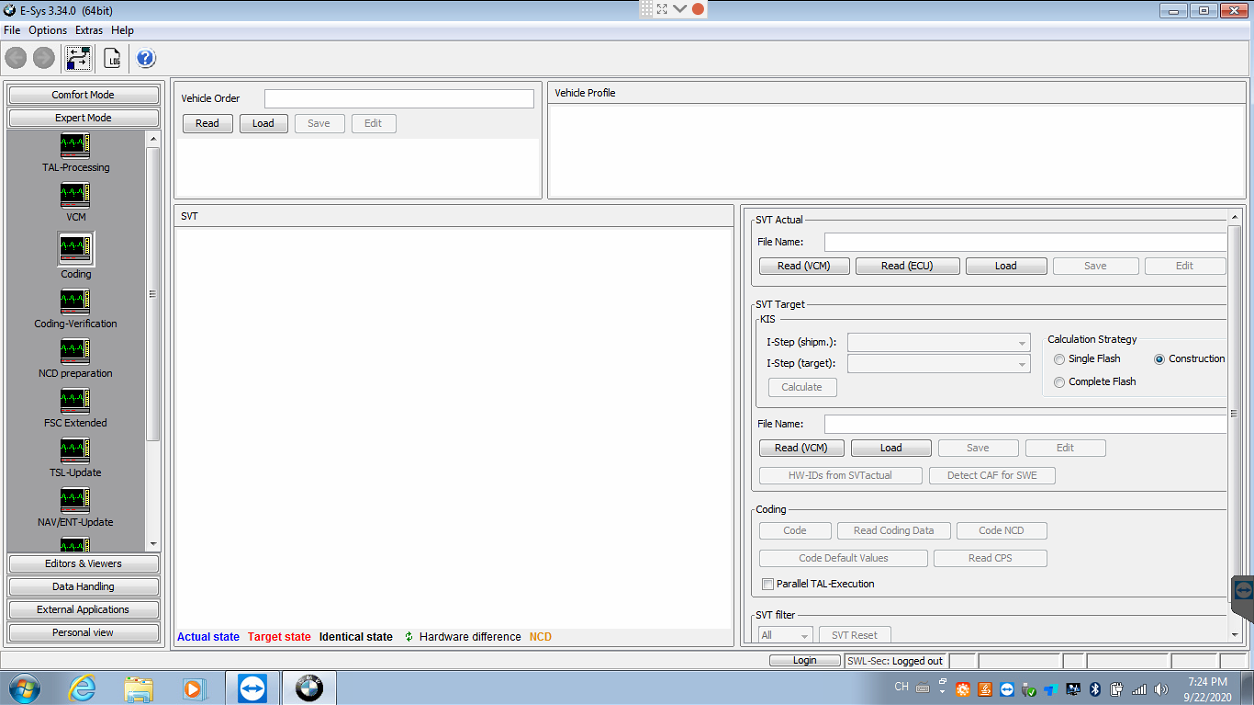
Task: Click down arrow of sidebar module scrollbar
Action: click(x=153, y=544)
